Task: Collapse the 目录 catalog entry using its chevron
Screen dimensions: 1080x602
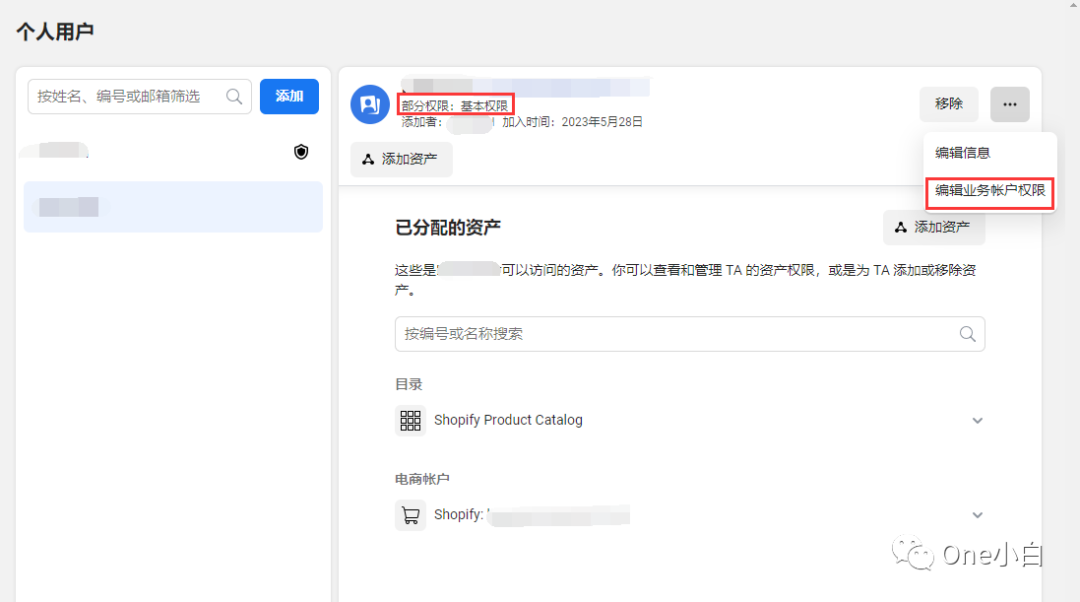Action: [977, 420]
